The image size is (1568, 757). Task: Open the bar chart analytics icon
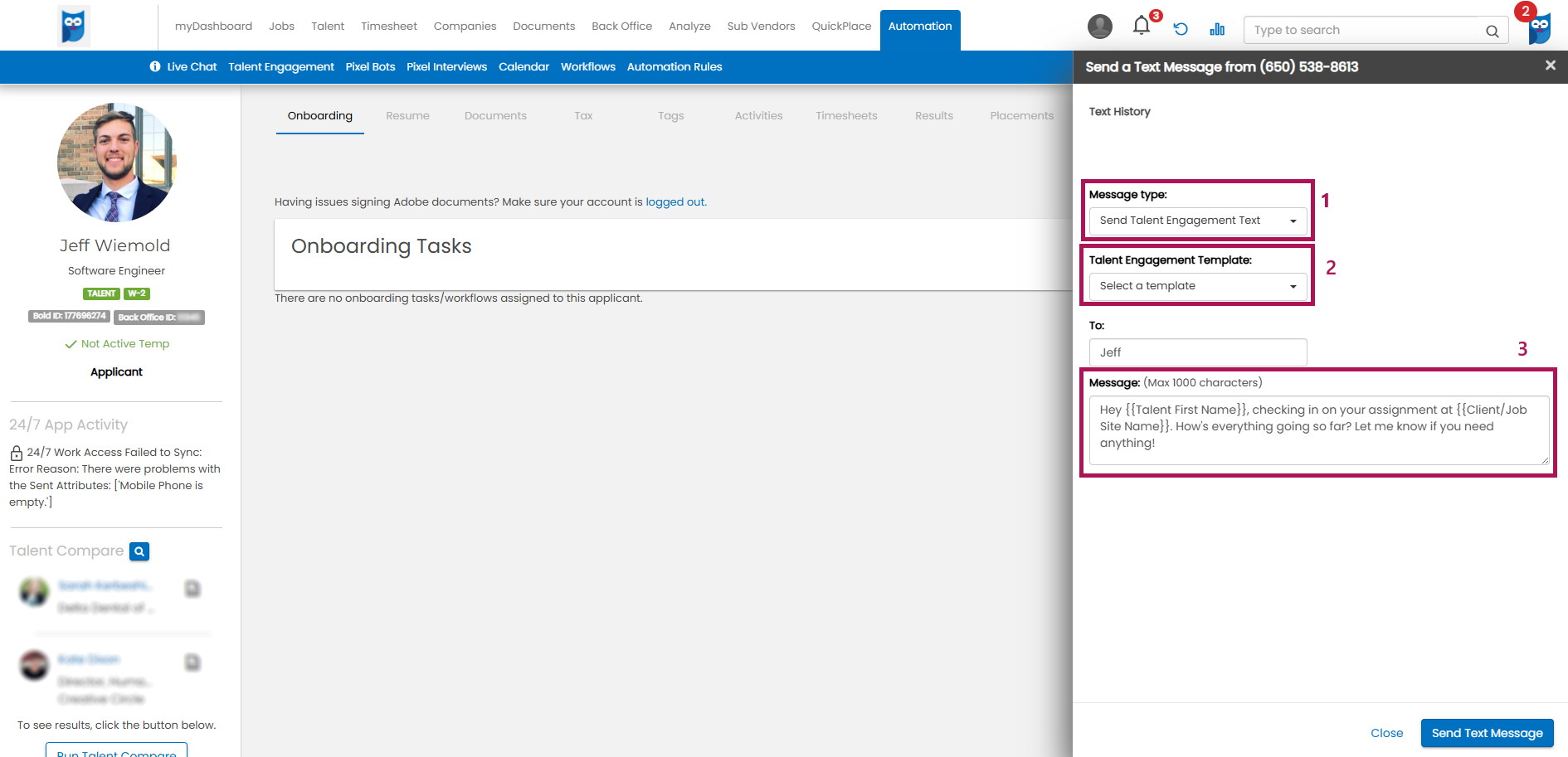tap(1217, 29)
